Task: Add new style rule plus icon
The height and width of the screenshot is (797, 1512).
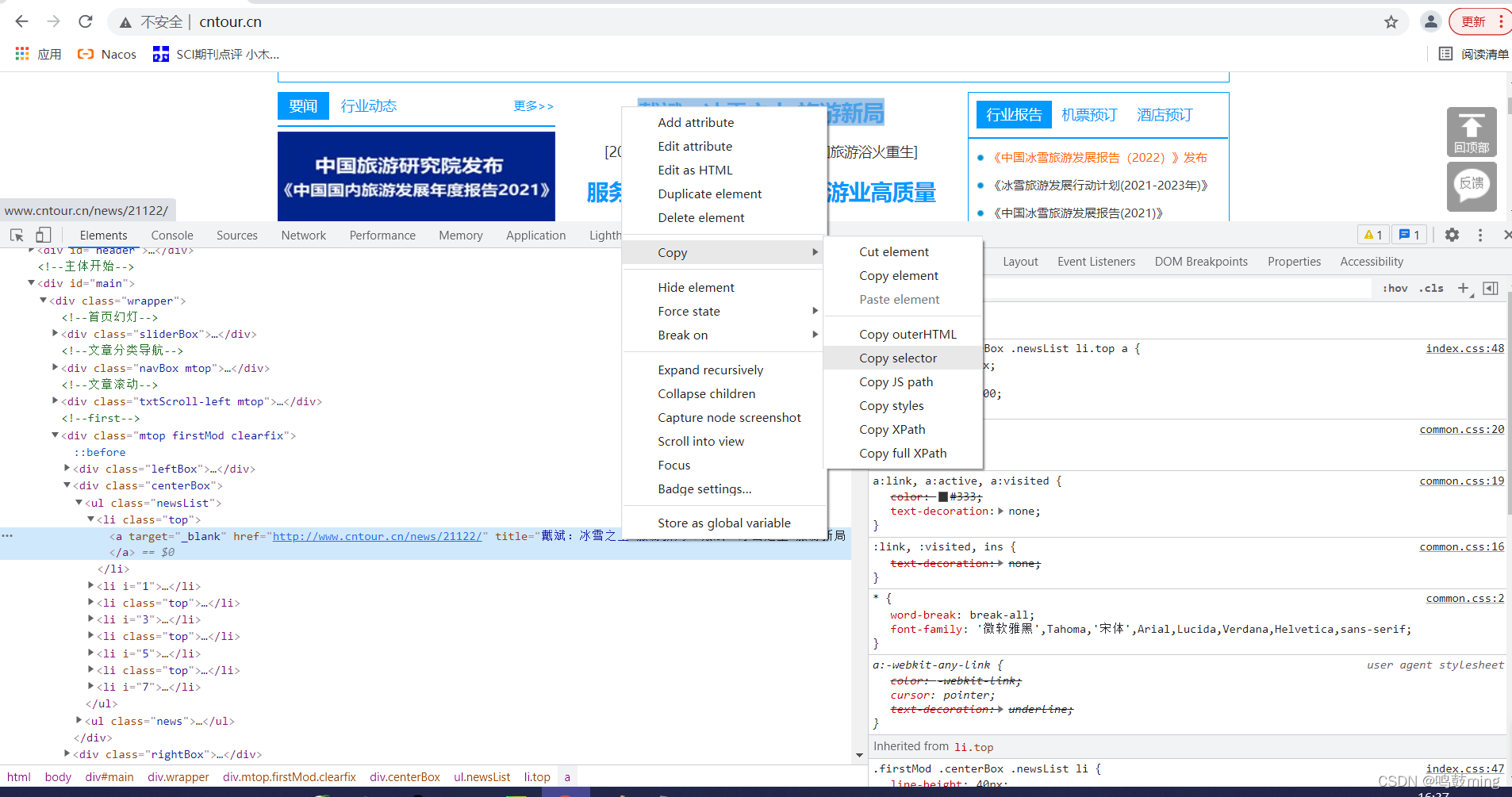Action: 1464,289
